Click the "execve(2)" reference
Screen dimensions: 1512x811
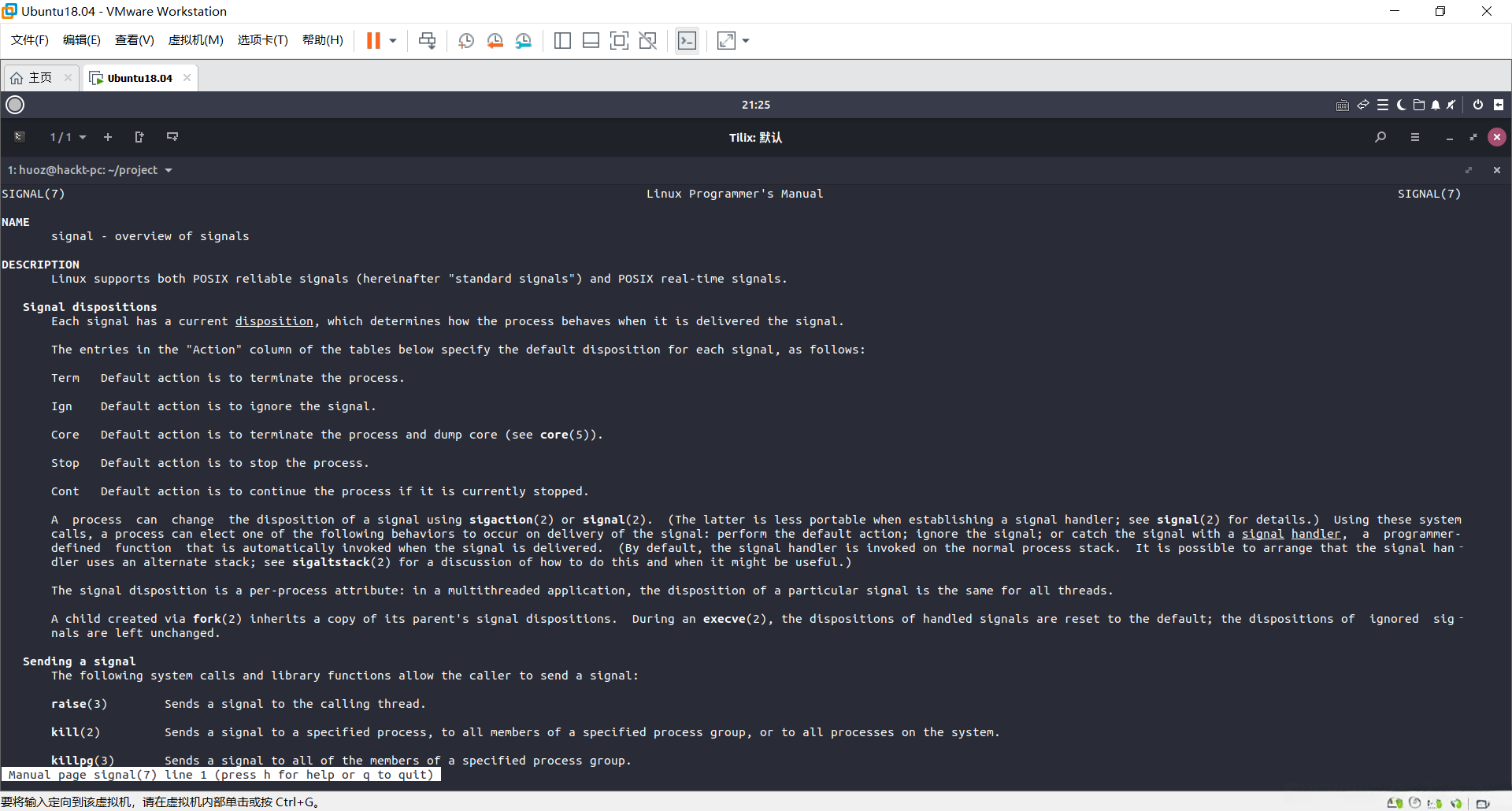(x=735, y=619)
